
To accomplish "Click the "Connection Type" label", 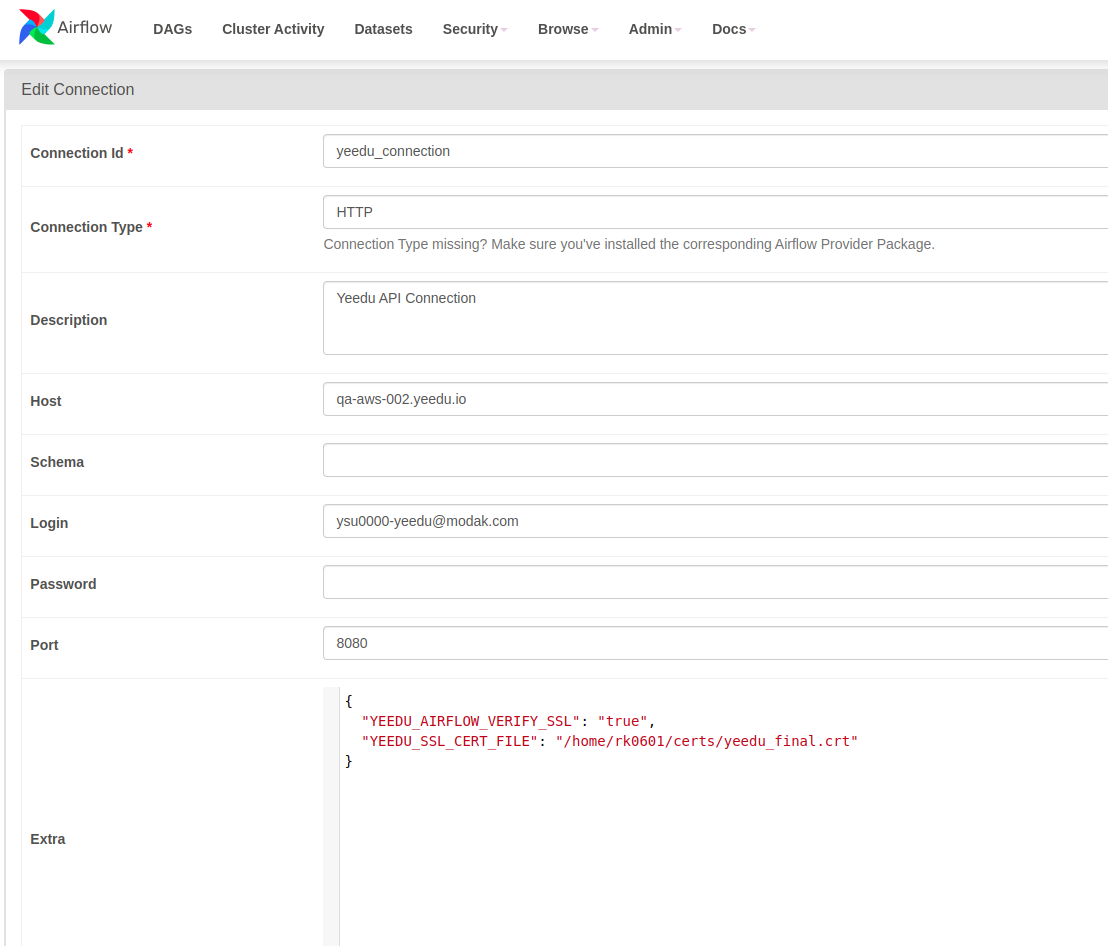I will (x=86, y=227).
